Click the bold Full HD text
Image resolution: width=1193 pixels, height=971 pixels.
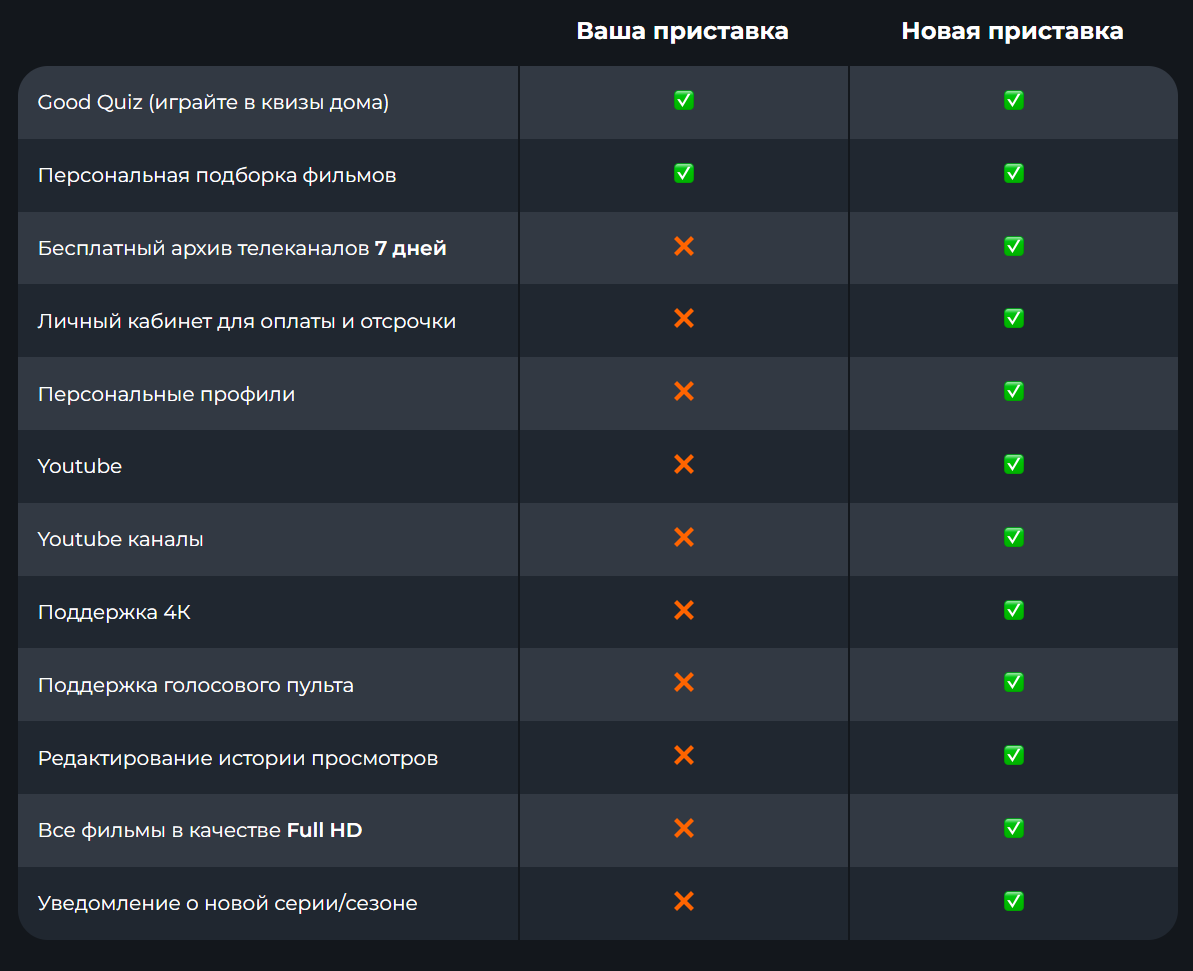click(x=324, y=830)
